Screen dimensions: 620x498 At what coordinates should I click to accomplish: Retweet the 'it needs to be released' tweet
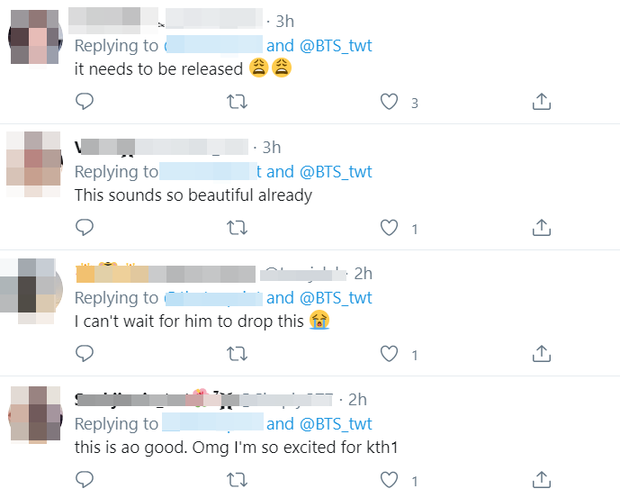[x=237, y=101]
